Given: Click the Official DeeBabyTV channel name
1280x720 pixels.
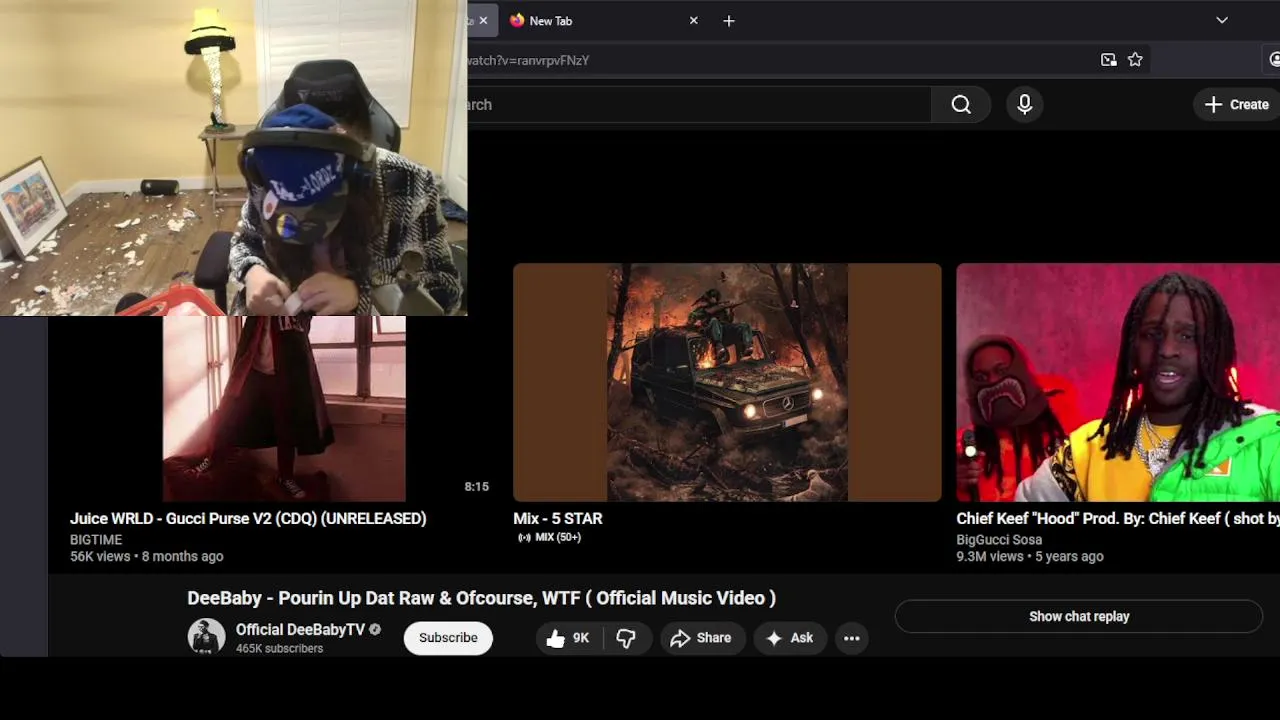Looking at the screenshot, I should (300, 629).
